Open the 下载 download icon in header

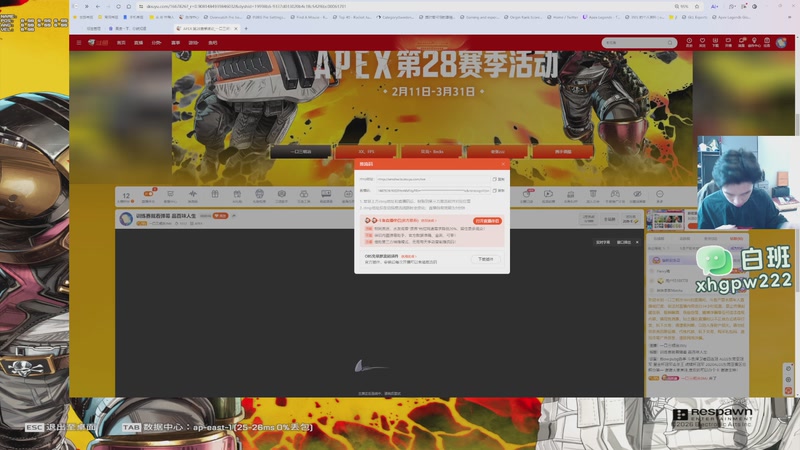pos(715,42)
